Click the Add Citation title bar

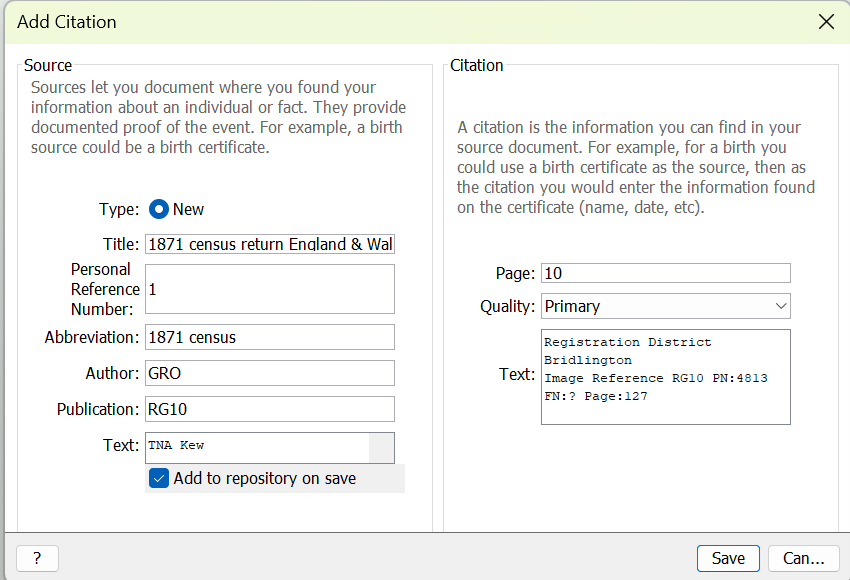click(x=400, y=22)
